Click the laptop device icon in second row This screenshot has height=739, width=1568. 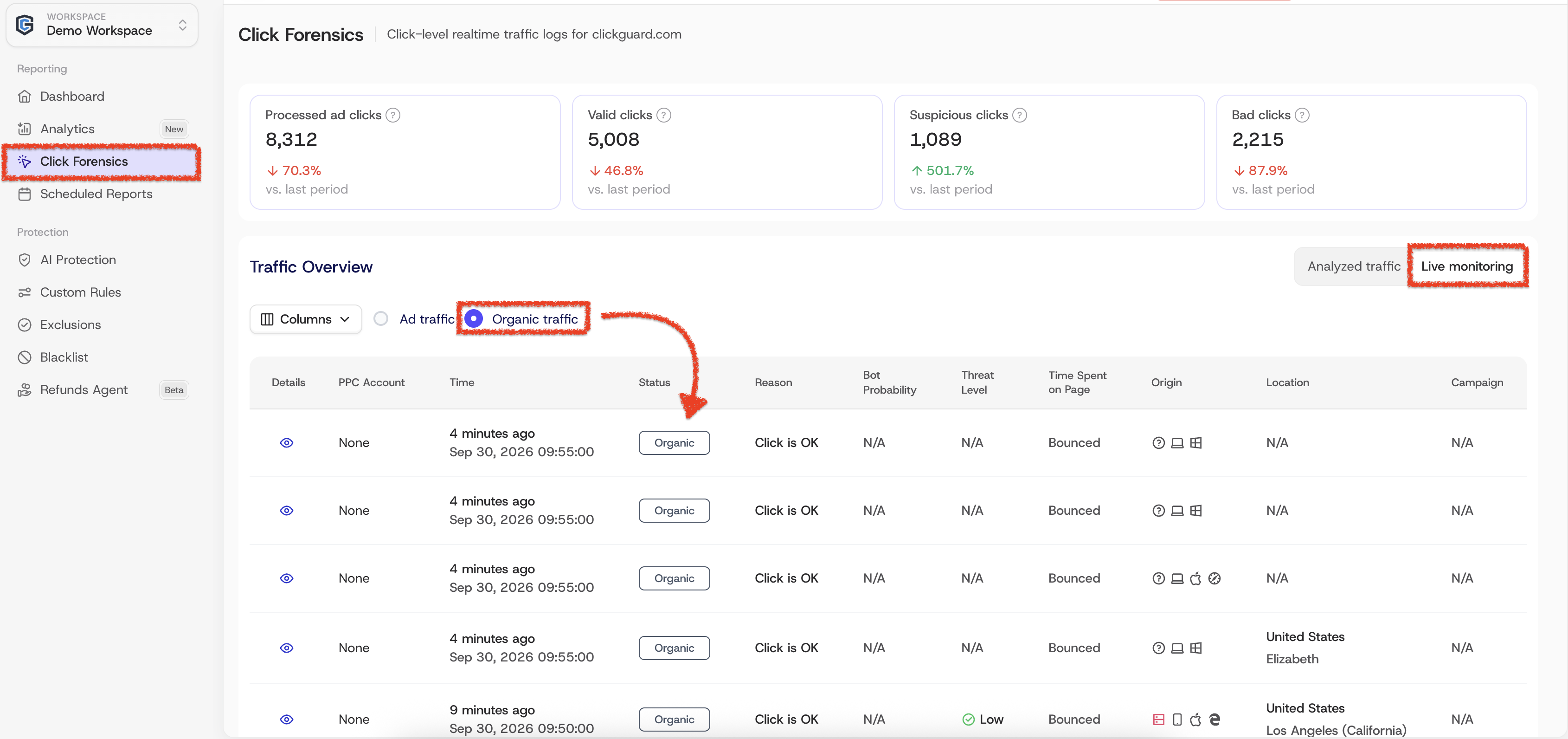tap(1177, 511)
